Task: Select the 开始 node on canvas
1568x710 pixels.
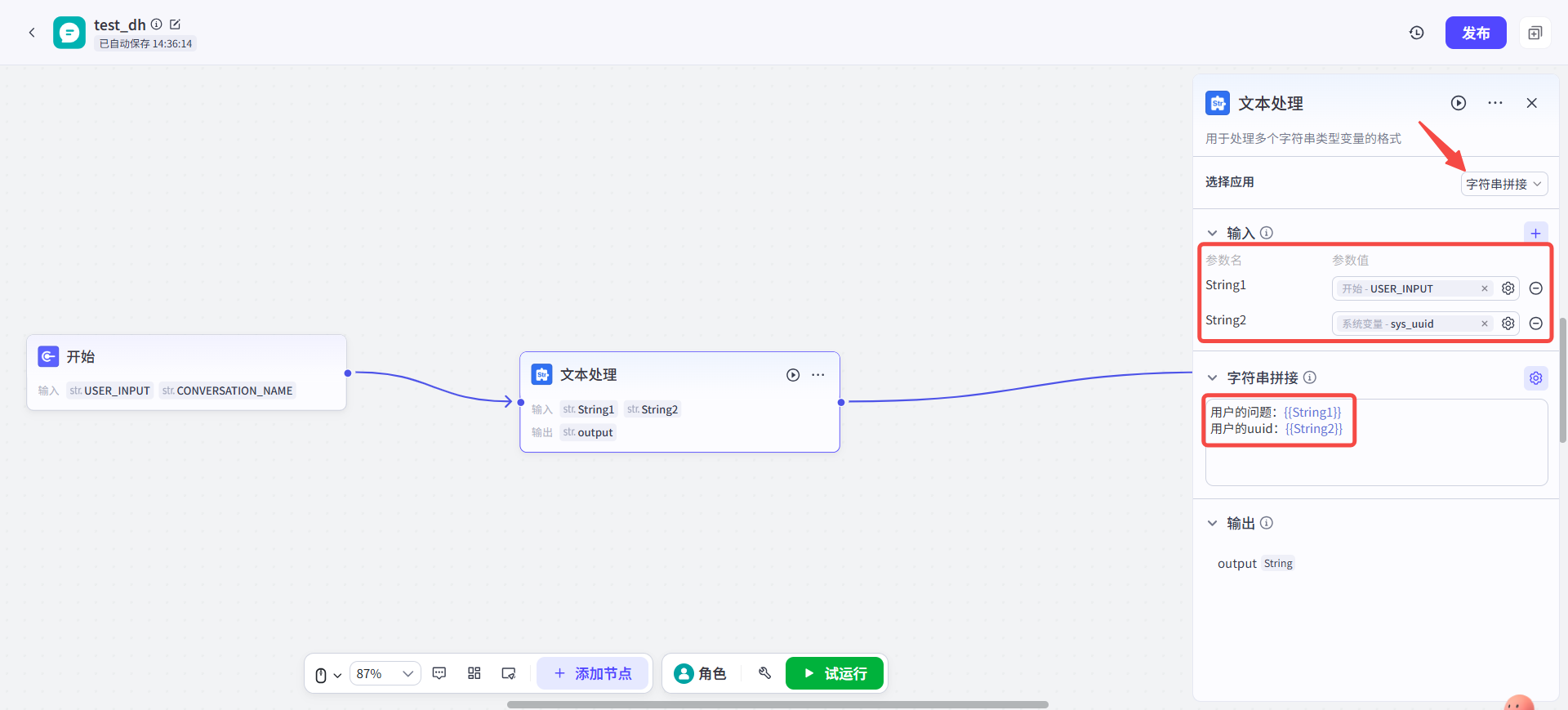Action: (186, 372)
